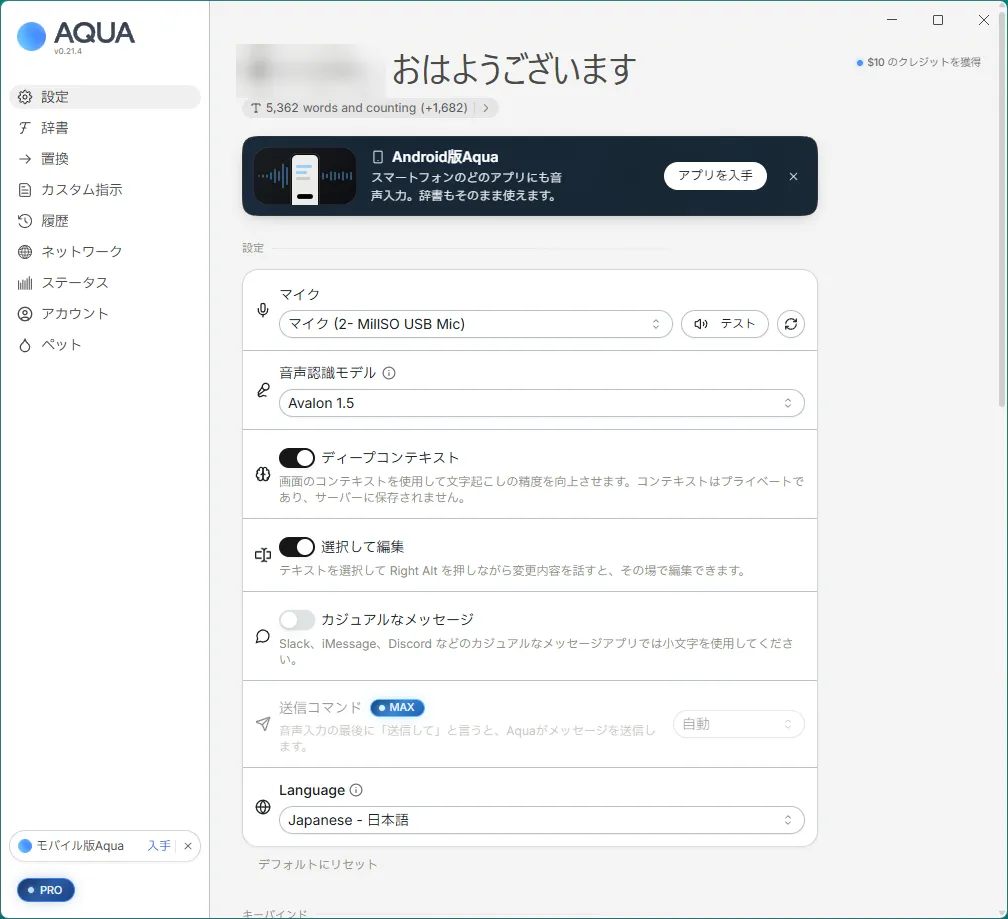Open the マイク device dropdown

coord(476,324)
